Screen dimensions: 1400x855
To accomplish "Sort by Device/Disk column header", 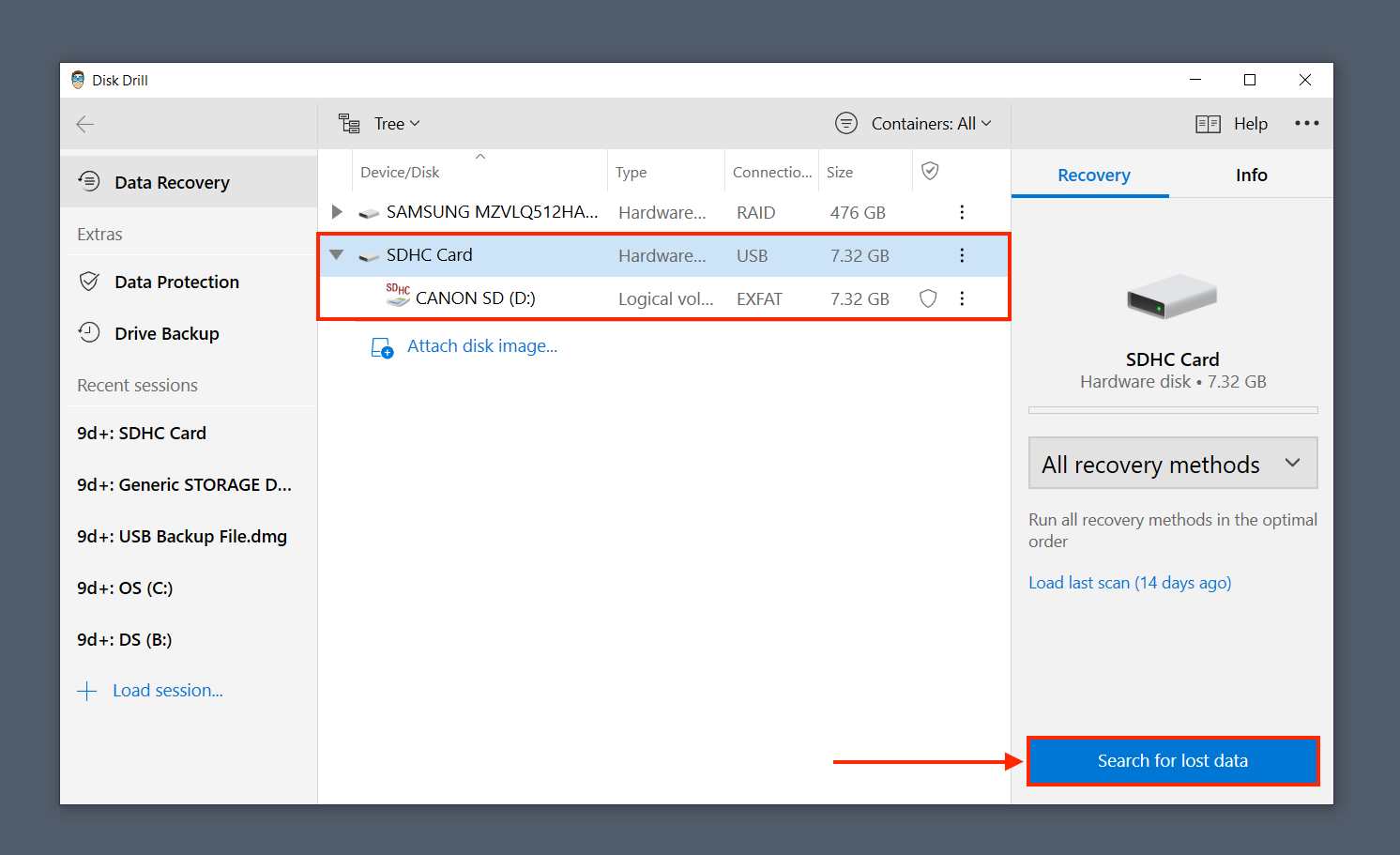I will pyautogui.click(x=479, y=172).
